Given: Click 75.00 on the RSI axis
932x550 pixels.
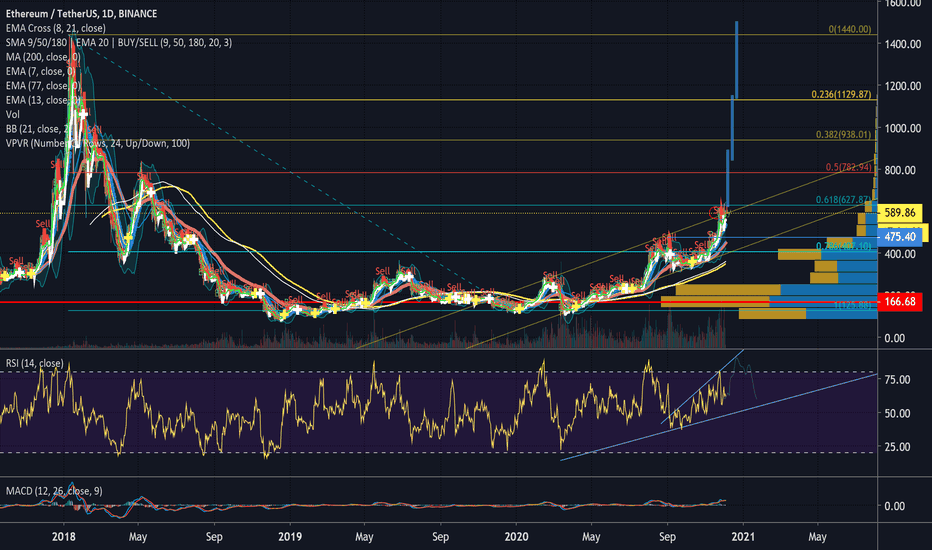Looking at the screenshot, I should click(x=897, y=379).
